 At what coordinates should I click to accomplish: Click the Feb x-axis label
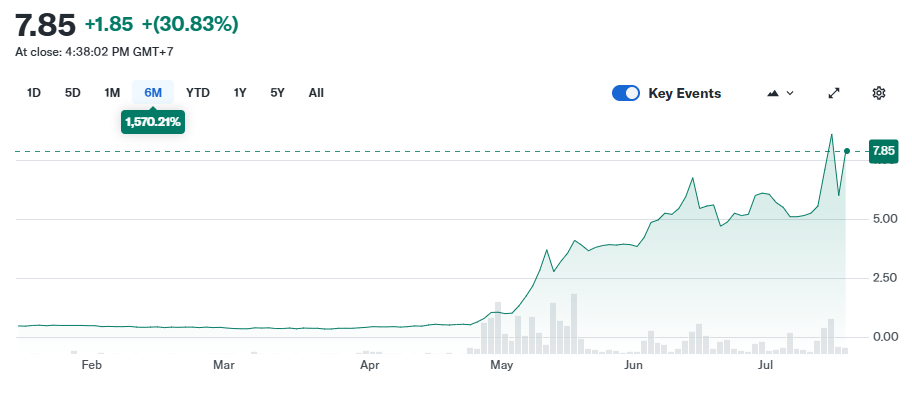click(92, 365)
